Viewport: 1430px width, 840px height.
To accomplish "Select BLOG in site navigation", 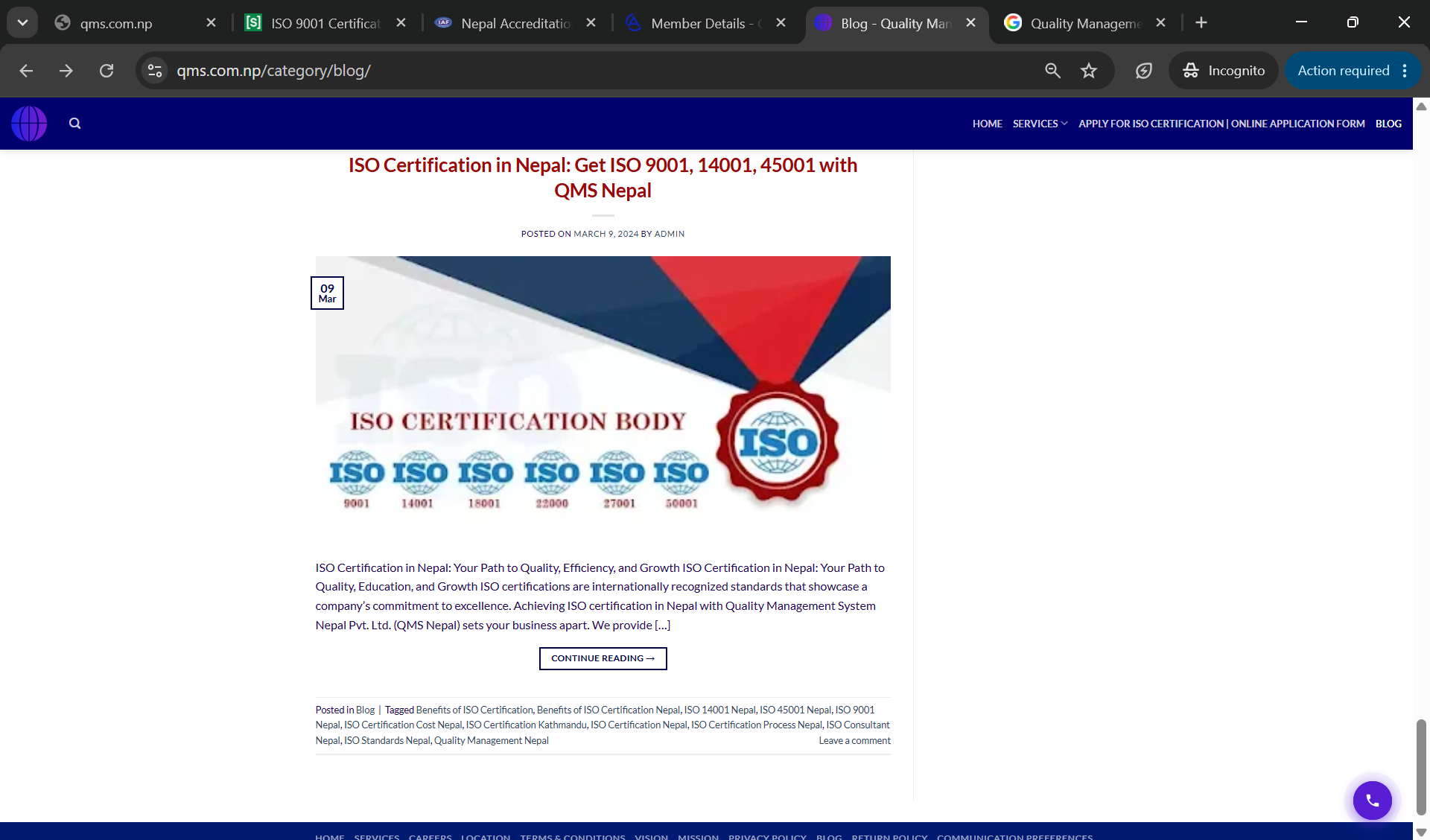I will tap(1388, 124).
